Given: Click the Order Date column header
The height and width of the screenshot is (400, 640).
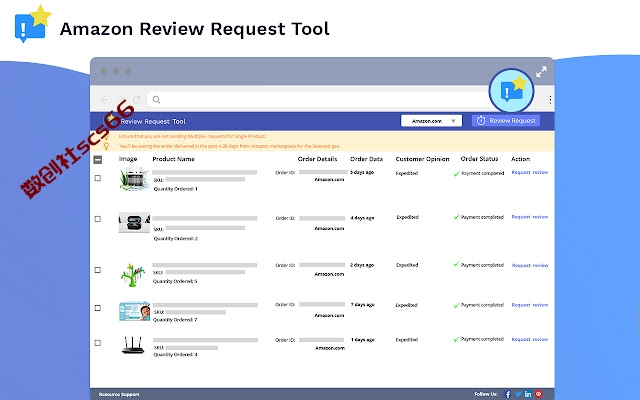Looking at the screenshot, I should point(367,159).
